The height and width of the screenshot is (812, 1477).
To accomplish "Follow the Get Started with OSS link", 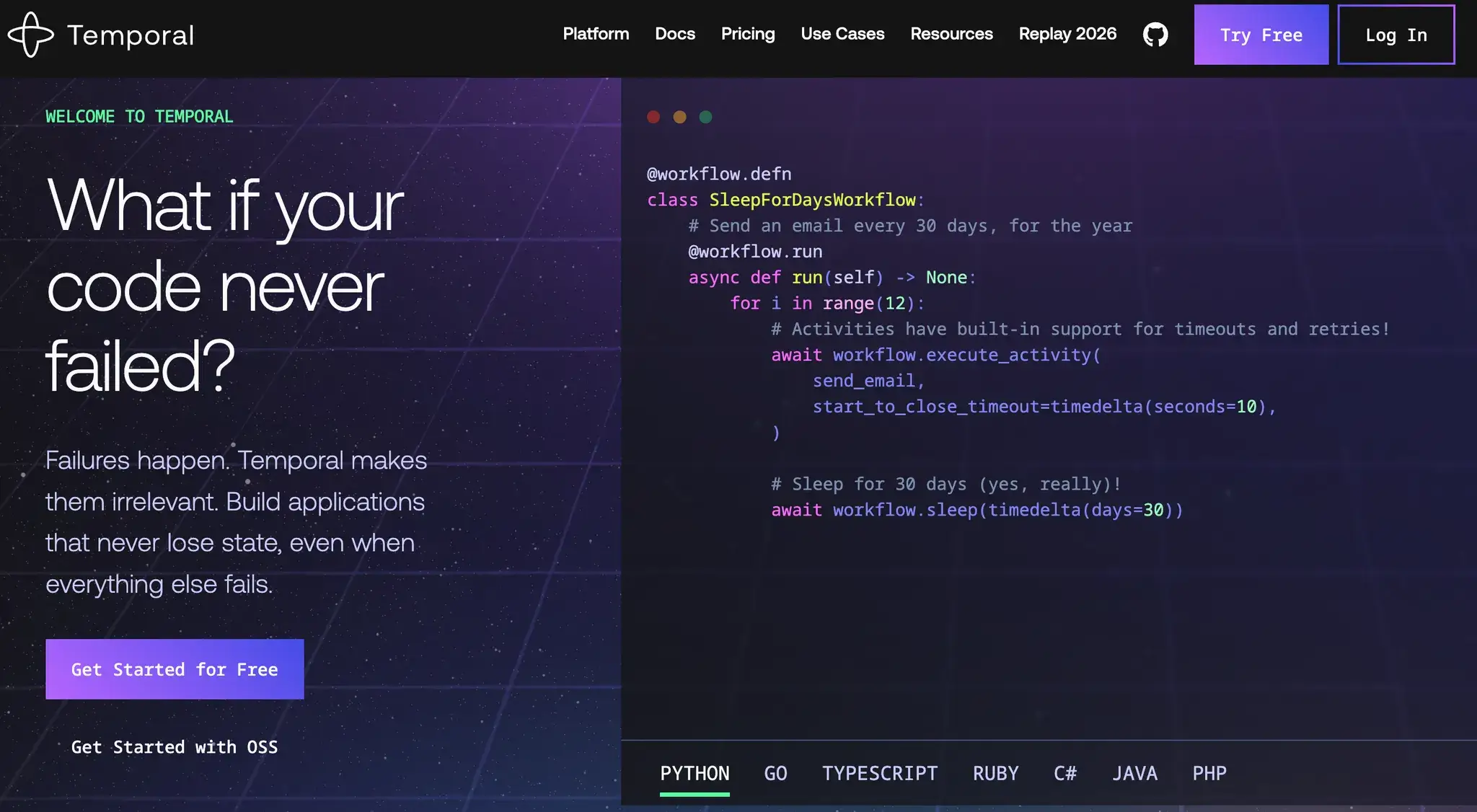I will coord(175,747).
